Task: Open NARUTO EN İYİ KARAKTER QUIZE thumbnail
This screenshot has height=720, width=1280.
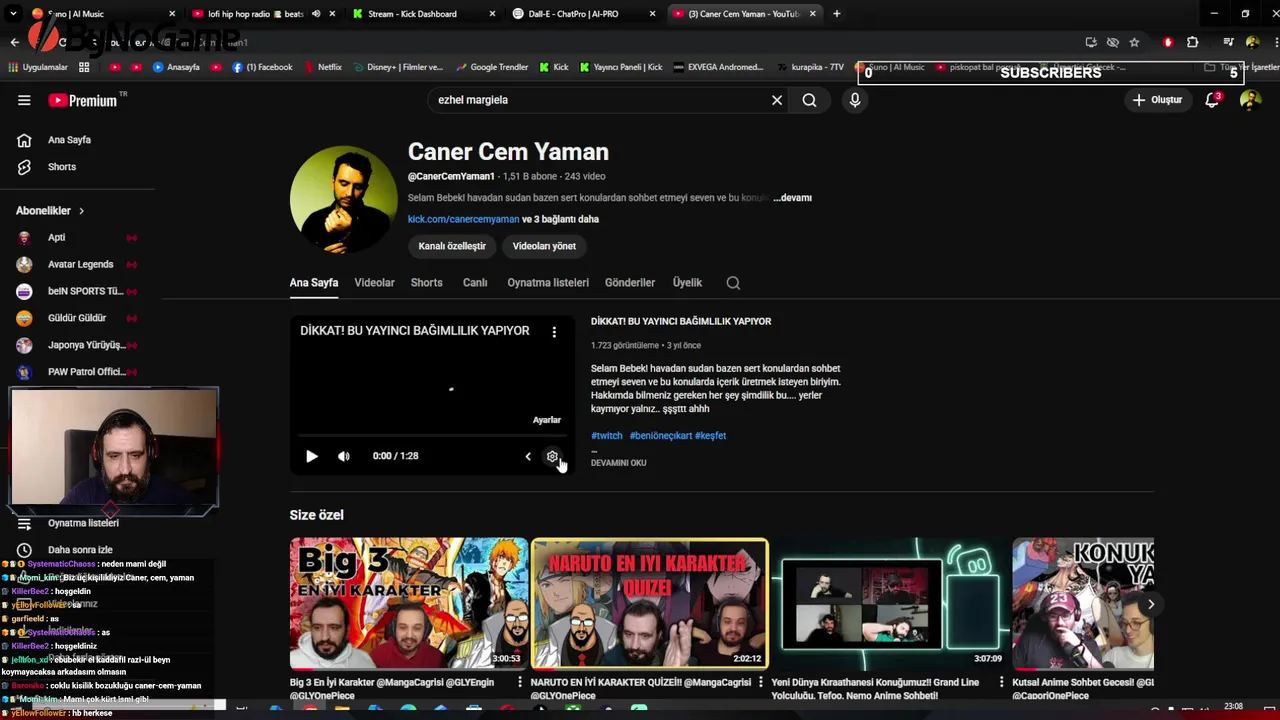Action: coord(650,604)
